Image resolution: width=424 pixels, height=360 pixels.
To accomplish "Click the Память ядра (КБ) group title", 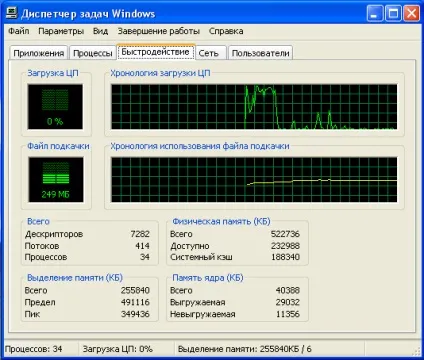I will tap(208, 277).
